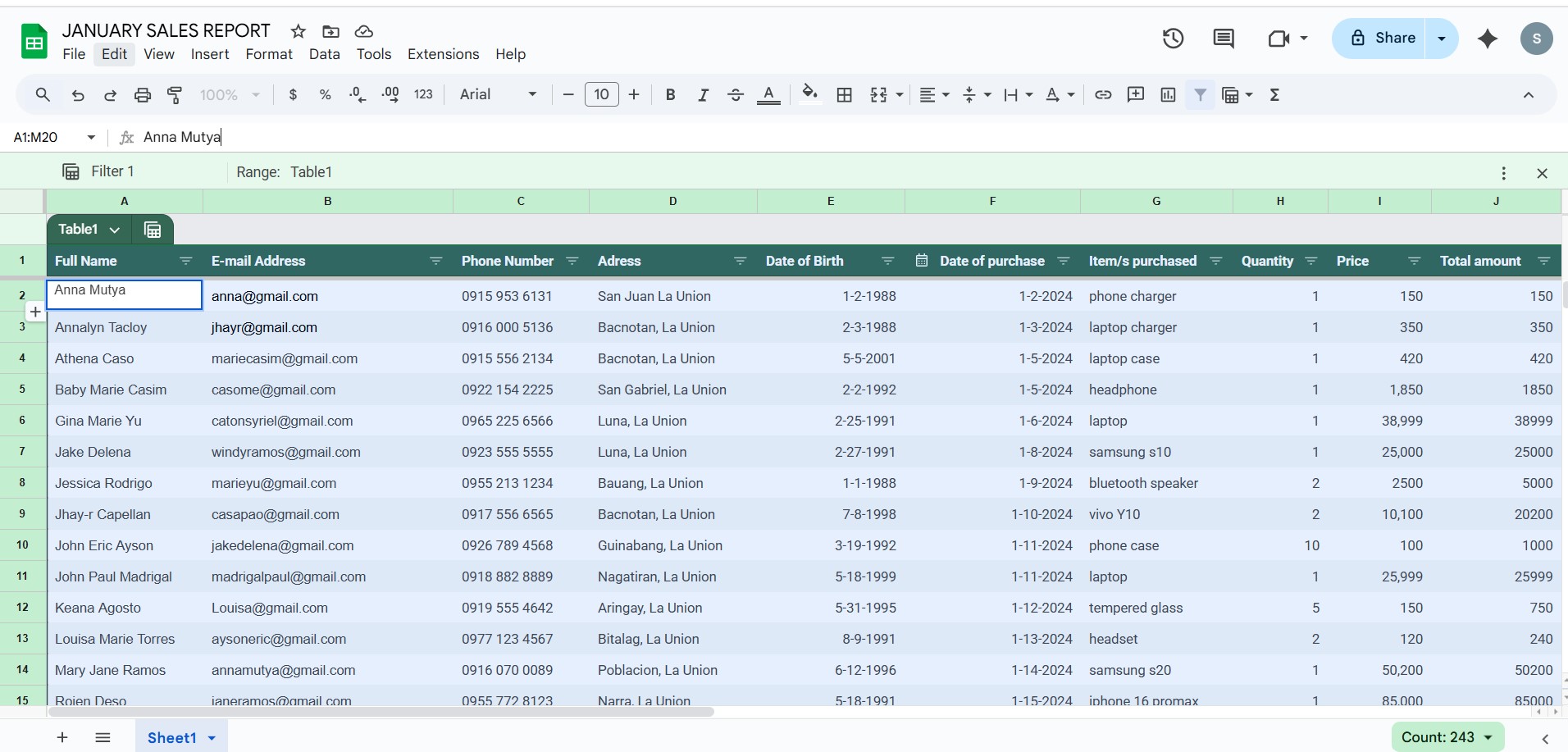Apply strikethrough formatting

[736, 95]
